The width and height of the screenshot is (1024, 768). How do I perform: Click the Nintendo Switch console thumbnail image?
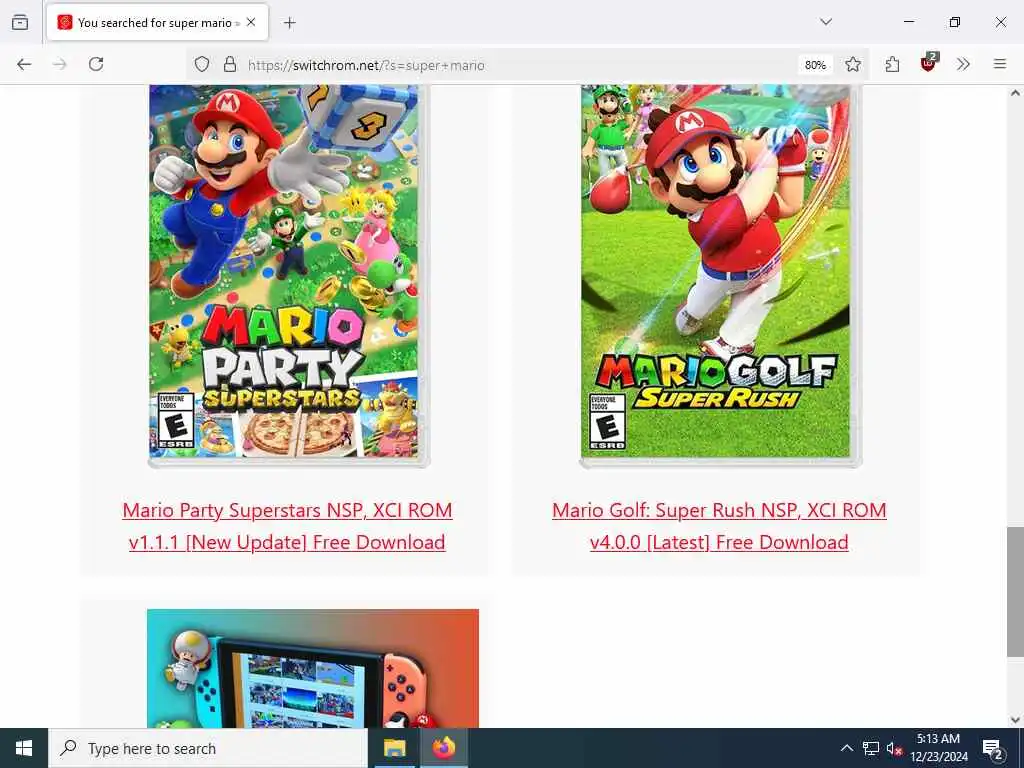click(313, 669)
